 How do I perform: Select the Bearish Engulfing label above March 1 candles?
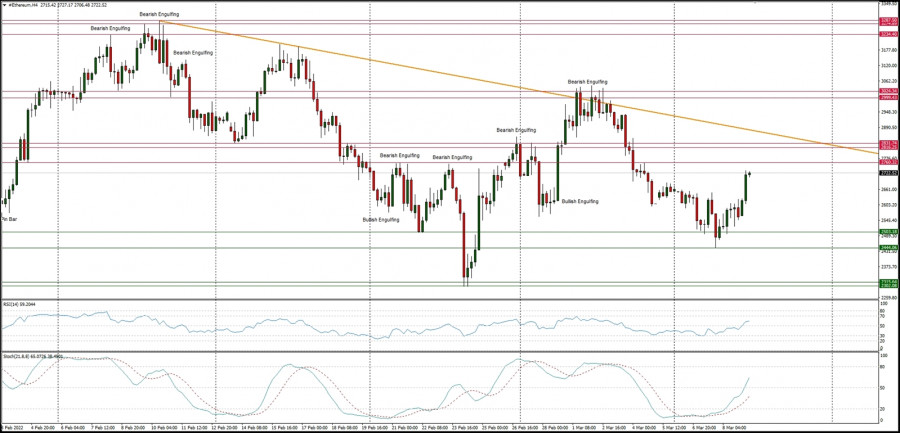pos(587,81)
